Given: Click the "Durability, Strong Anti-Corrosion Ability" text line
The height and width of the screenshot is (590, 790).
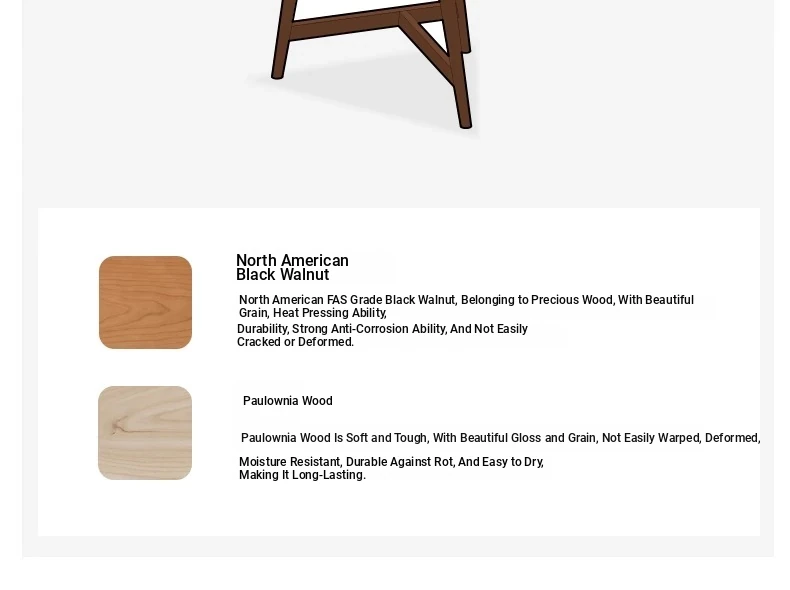Looking at the screenshot, I should (382, 329).
